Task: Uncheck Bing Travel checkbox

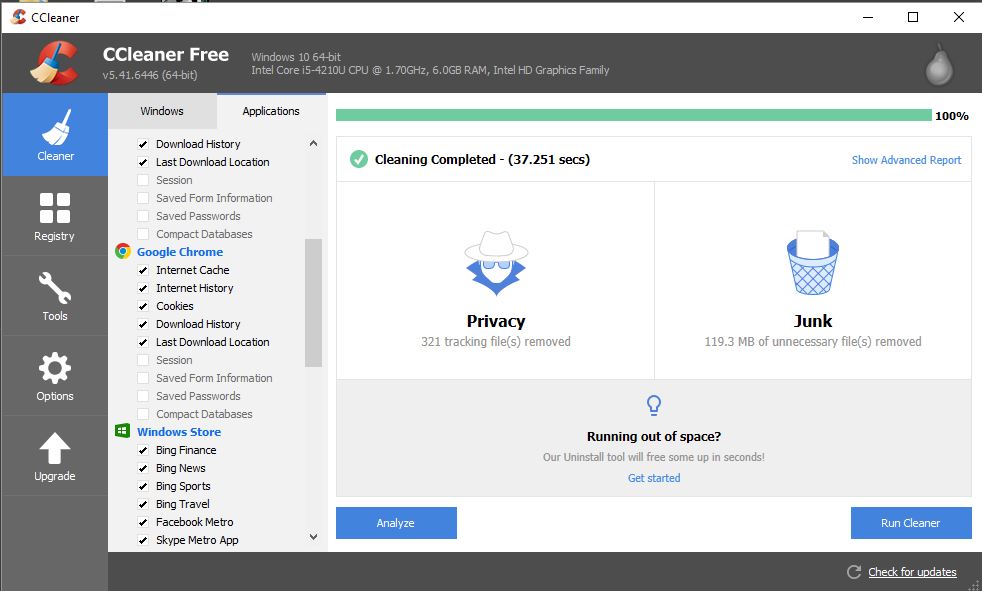Action: point(143,505)
